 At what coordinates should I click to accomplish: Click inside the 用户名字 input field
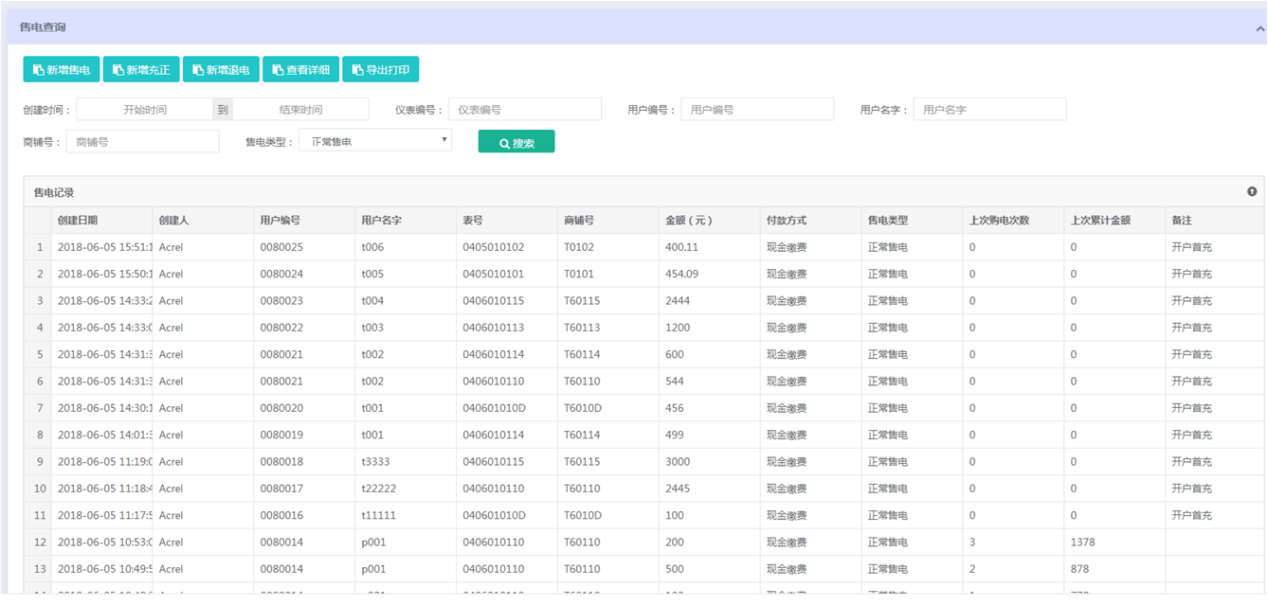tap(990, 108)
